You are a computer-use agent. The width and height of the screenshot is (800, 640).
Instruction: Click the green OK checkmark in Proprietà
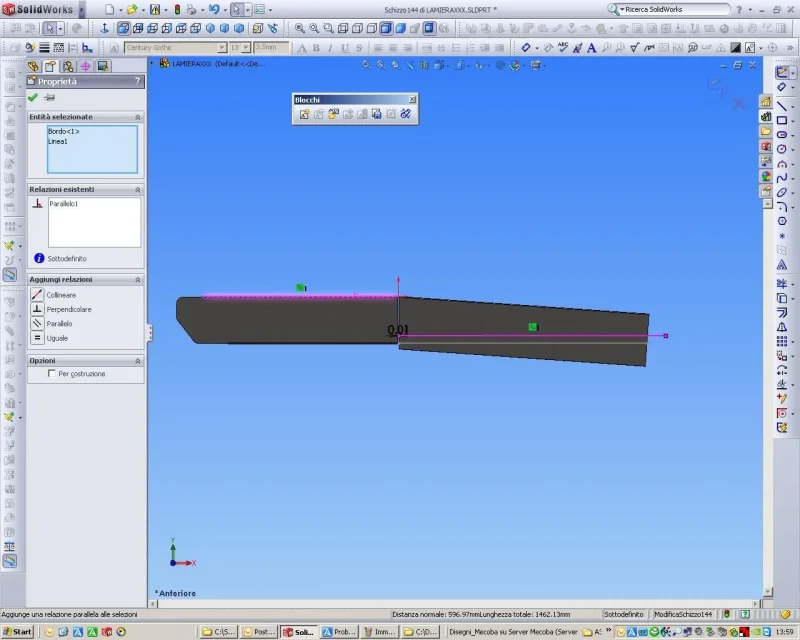(x=33, y=97)
